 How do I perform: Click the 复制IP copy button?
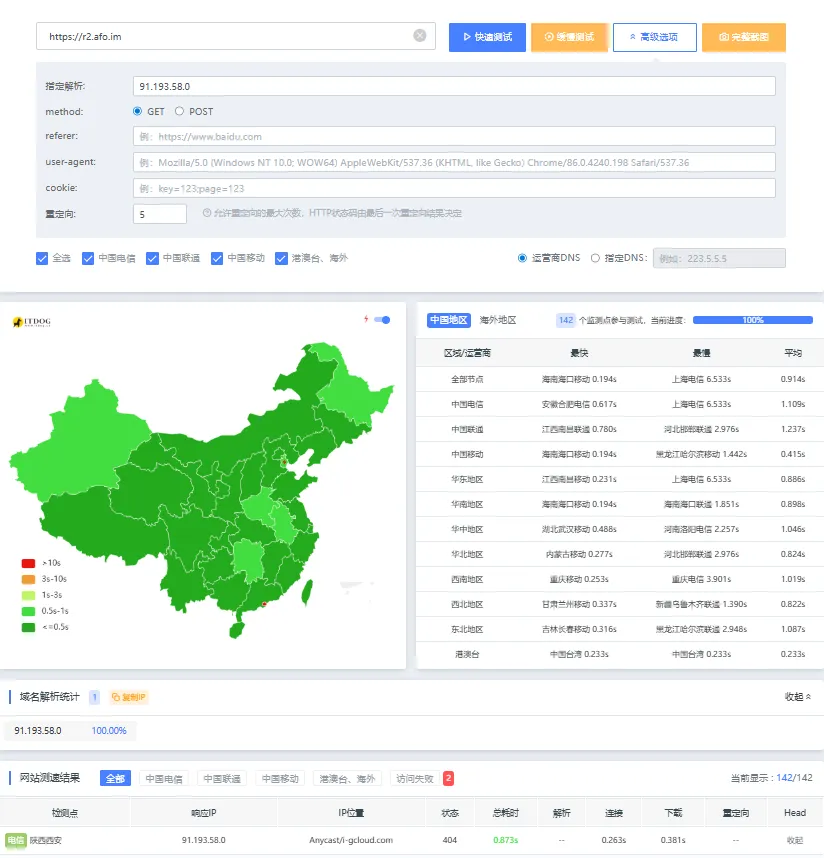[x=129, y=697]
